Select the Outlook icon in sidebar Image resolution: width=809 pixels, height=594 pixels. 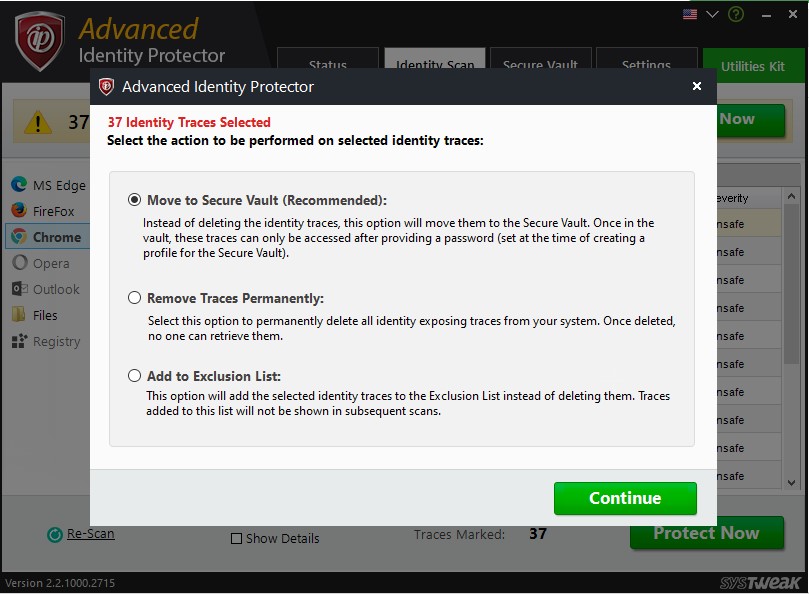click(x=18, y=289)
